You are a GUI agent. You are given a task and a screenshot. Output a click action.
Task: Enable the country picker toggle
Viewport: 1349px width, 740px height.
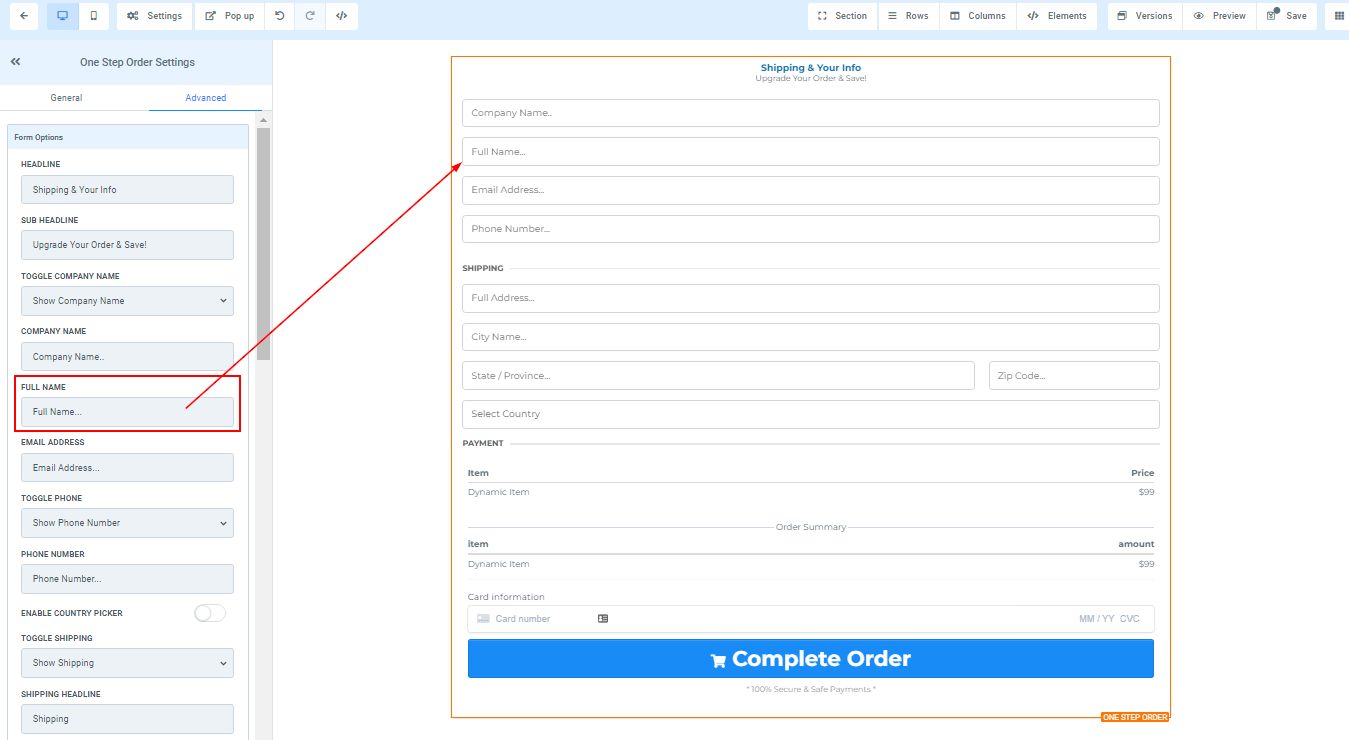[210, 613]
